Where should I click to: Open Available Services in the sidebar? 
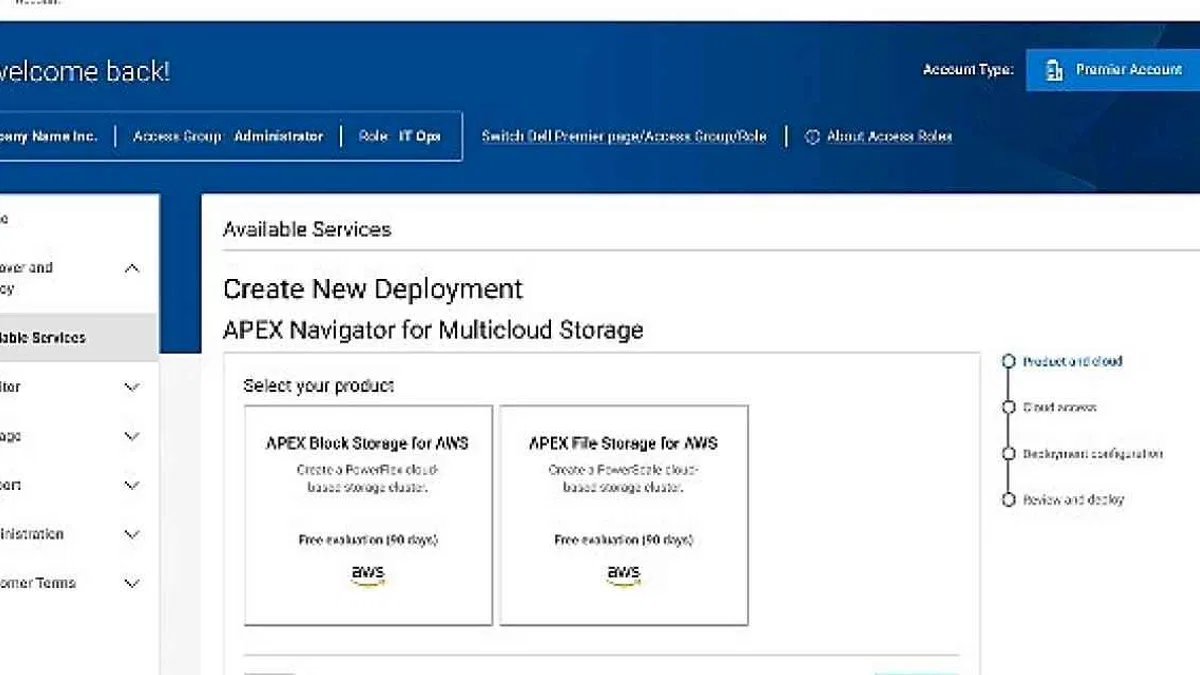[79, 338]
